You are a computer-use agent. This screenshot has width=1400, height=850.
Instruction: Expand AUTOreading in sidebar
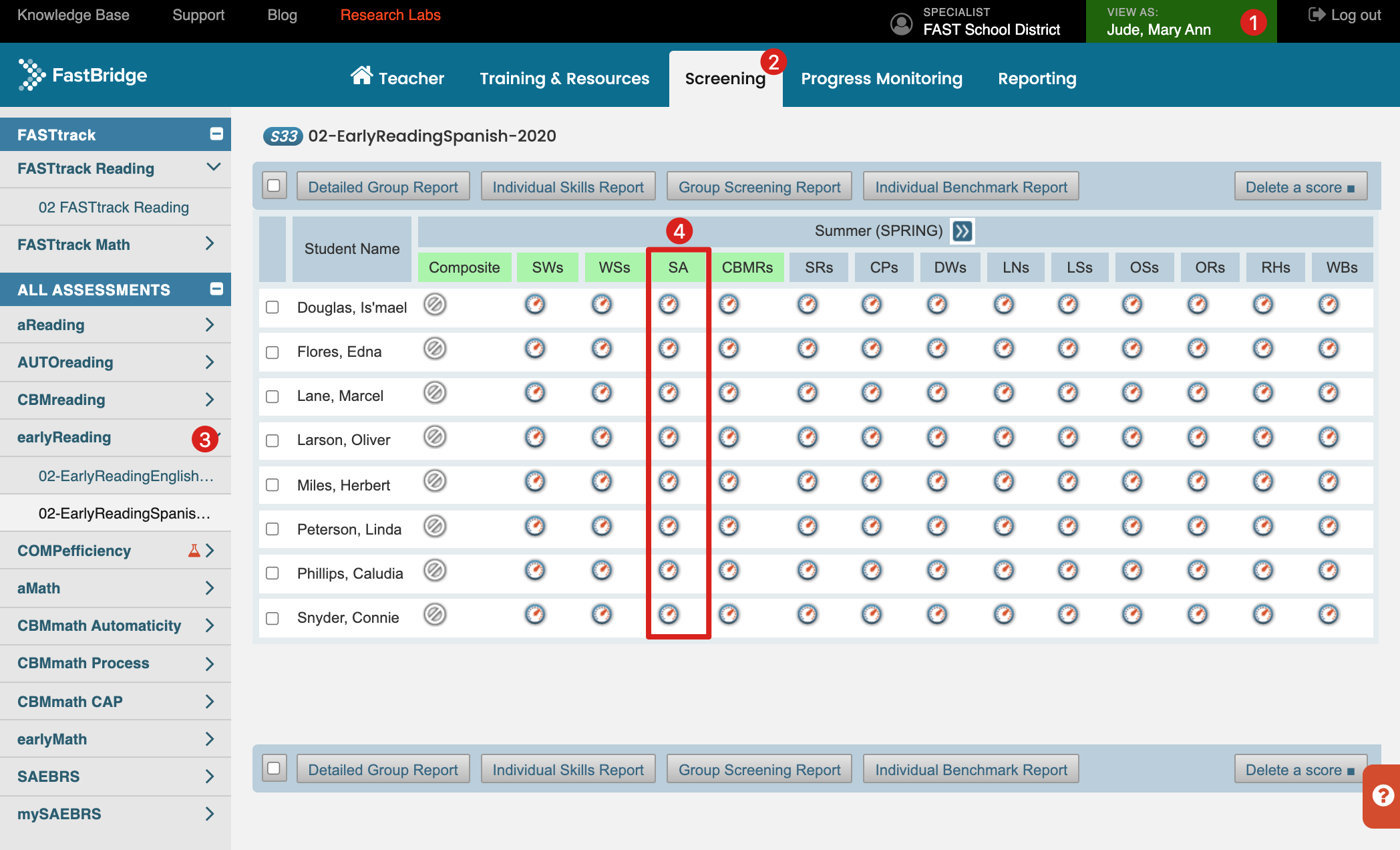pos(210,362)
